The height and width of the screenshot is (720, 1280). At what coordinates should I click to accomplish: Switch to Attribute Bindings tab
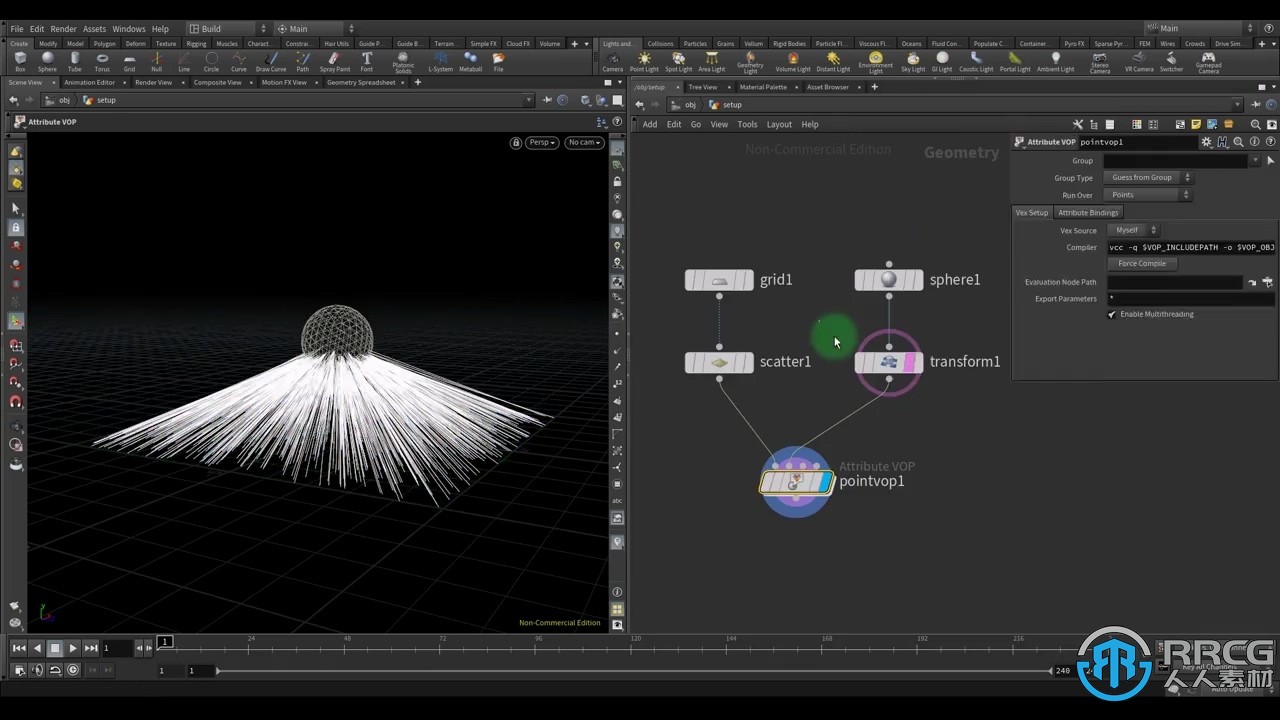click(x=1088, y=212)
